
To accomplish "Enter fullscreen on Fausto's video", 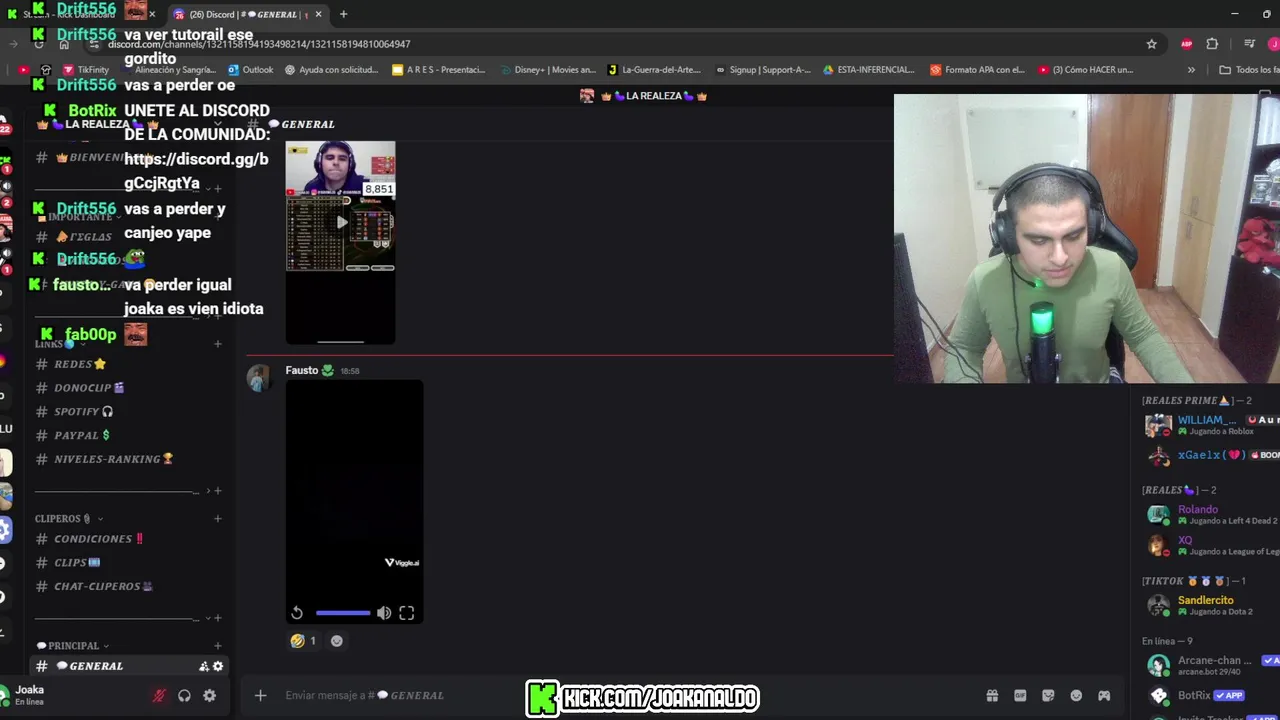I will [407, 613].
